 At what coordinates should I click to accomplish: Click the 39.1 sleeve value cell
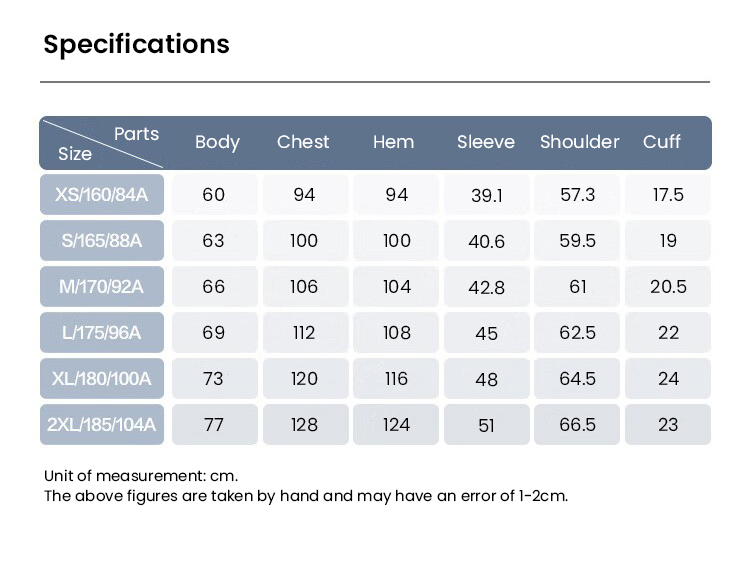pyautogui.click(x=487, y=195)
